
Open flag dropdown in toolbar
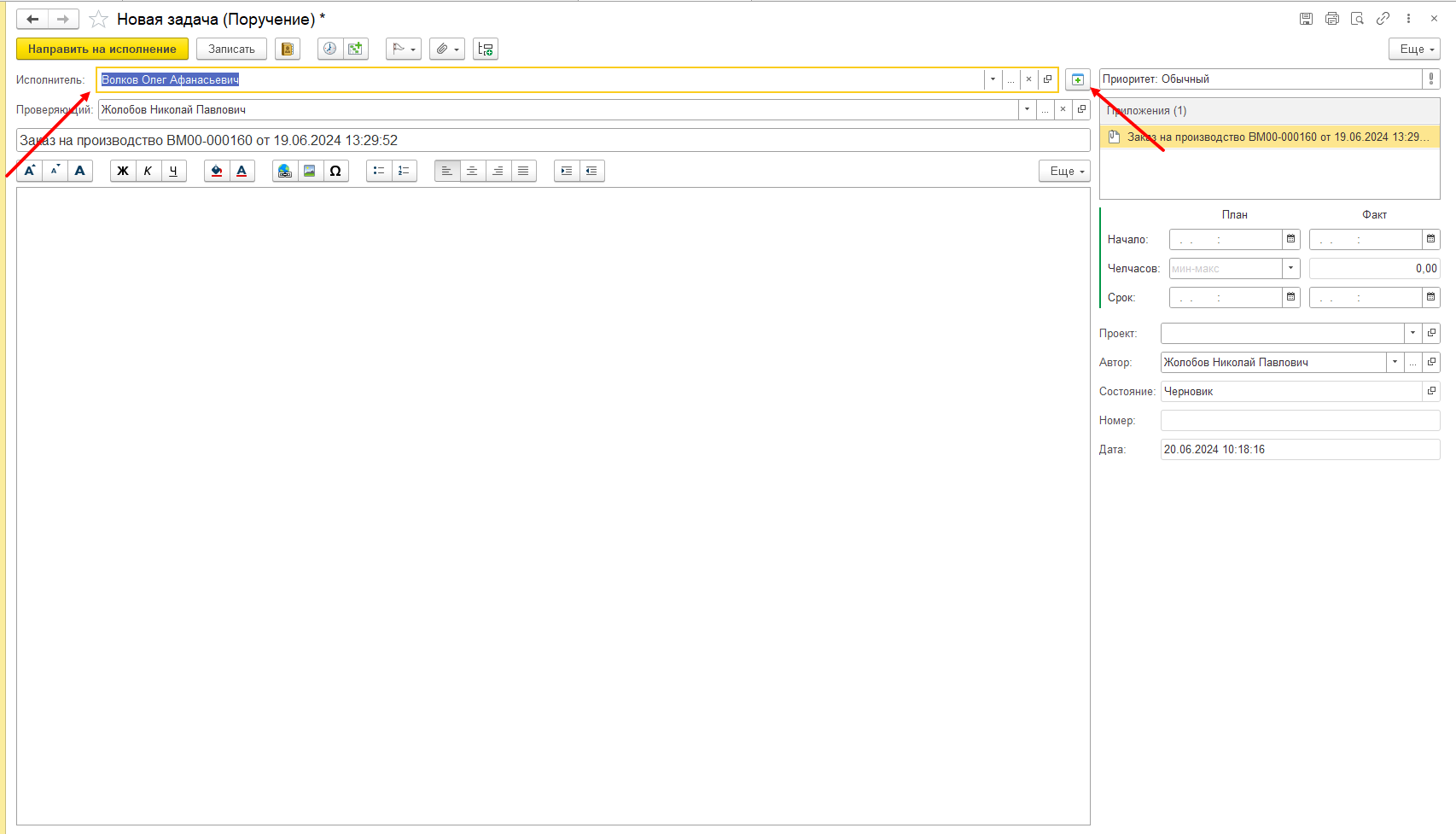[x=404, y=49]
